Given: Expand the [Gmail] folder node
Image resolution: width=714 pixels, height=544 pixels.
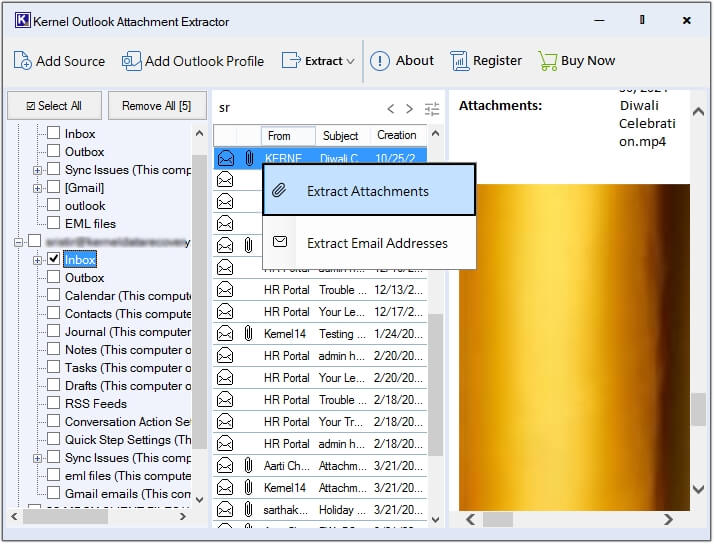Looking at the screenshot, I should point(37,188).
